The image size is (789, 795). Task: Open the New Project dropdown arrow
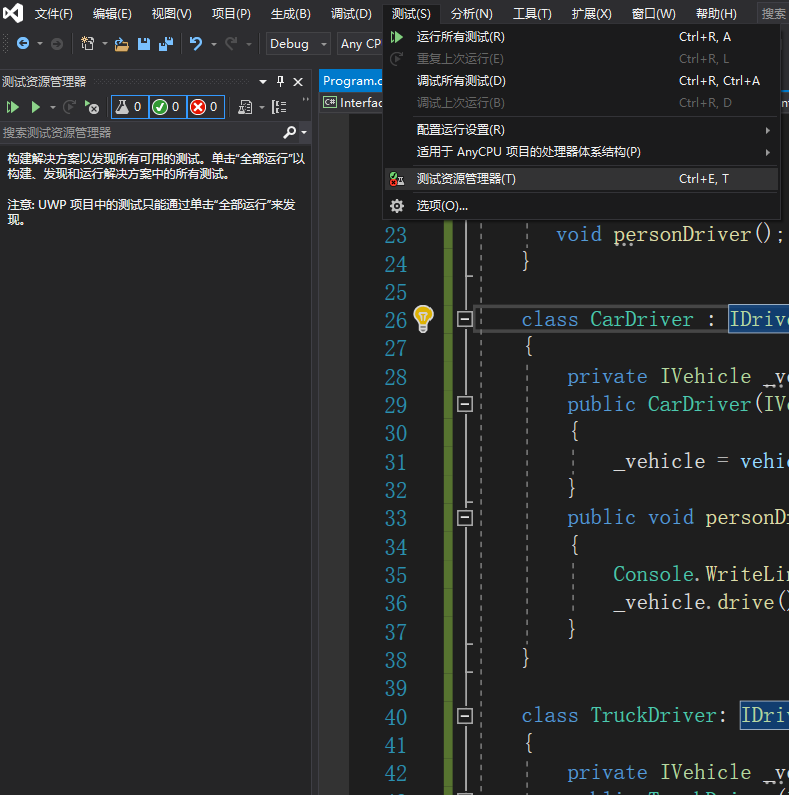(105, 44)
